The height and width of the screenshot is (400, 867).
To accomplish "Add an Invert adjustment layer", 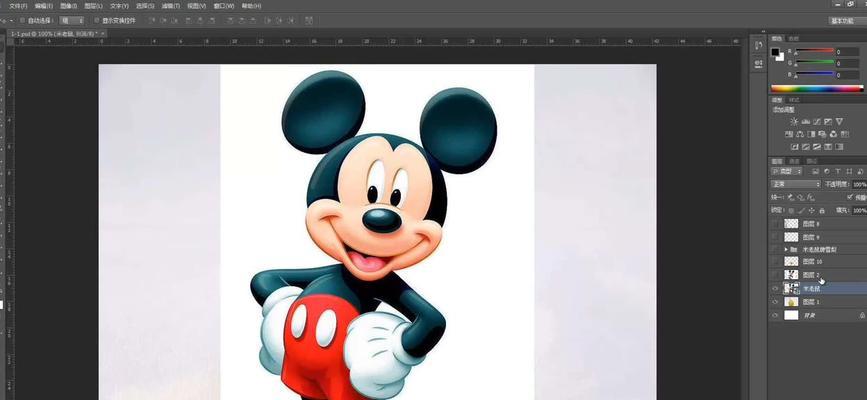I will (795, 147).
